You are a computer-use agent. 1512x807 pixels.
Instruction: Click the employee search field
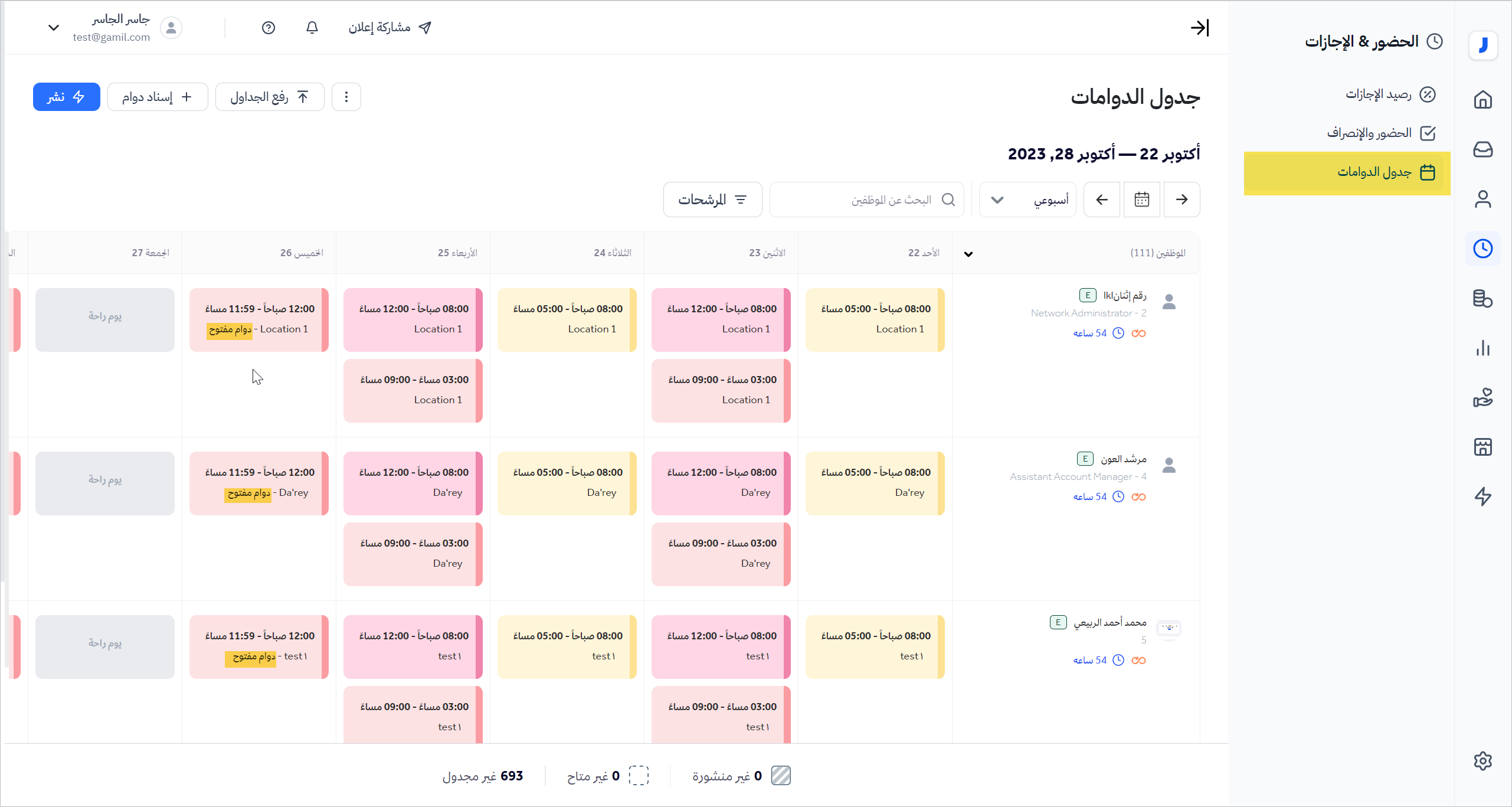866,200
